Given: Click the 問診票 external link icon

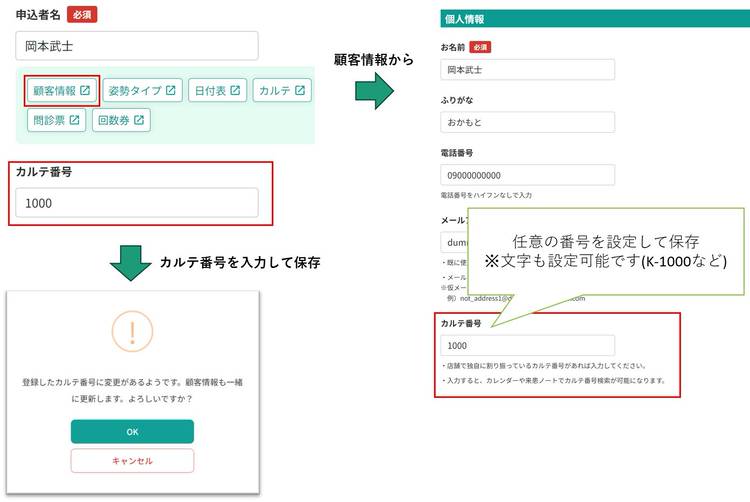Looking at the screenshot, I should point(73,120).
